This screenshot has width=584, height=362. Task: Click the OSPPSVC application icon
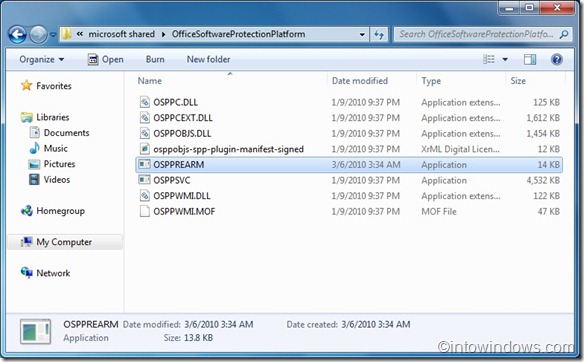pyautogui.click(x=144, y=180)
